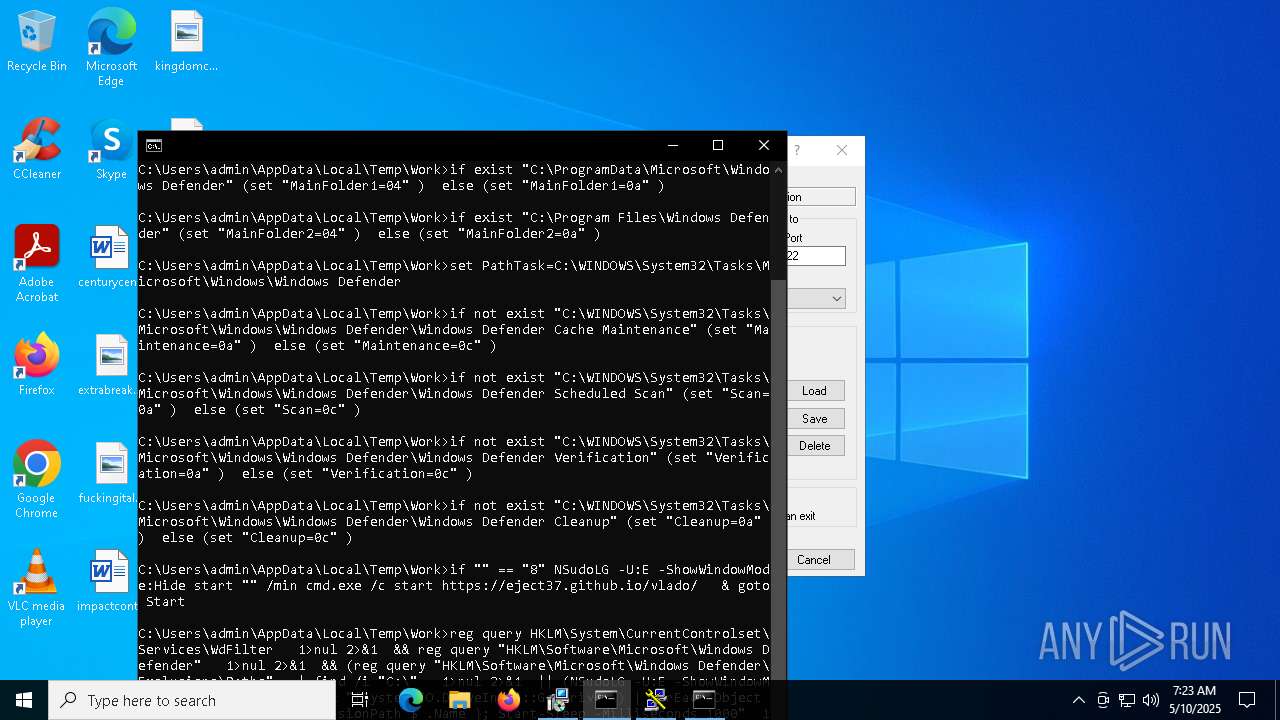The height and width of the screenshot is (720, 1280).
Task: Open File Explorer from the taskbar
Action: pyautogui.click(x=460, y=700)
